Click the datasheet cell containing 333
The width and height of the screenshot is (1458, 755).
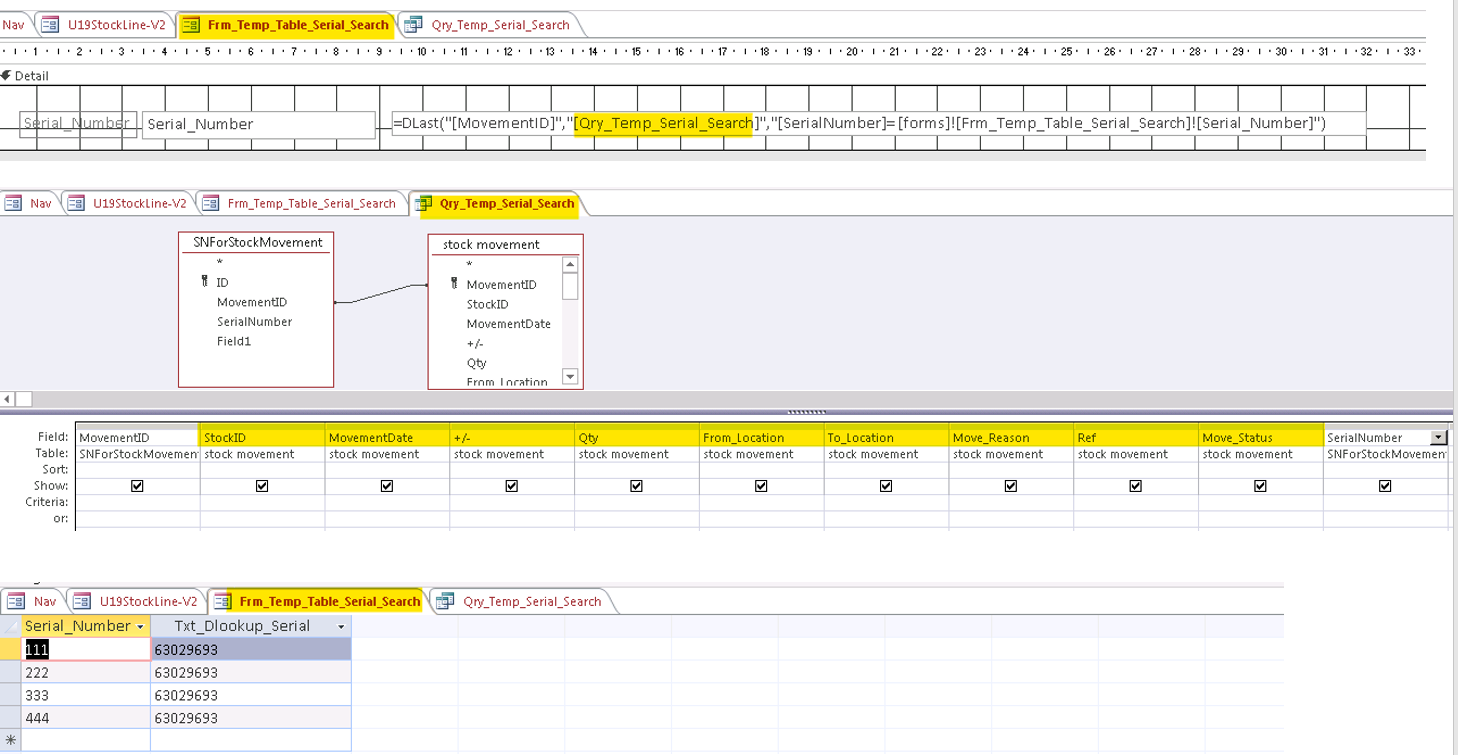coord(86,696)
